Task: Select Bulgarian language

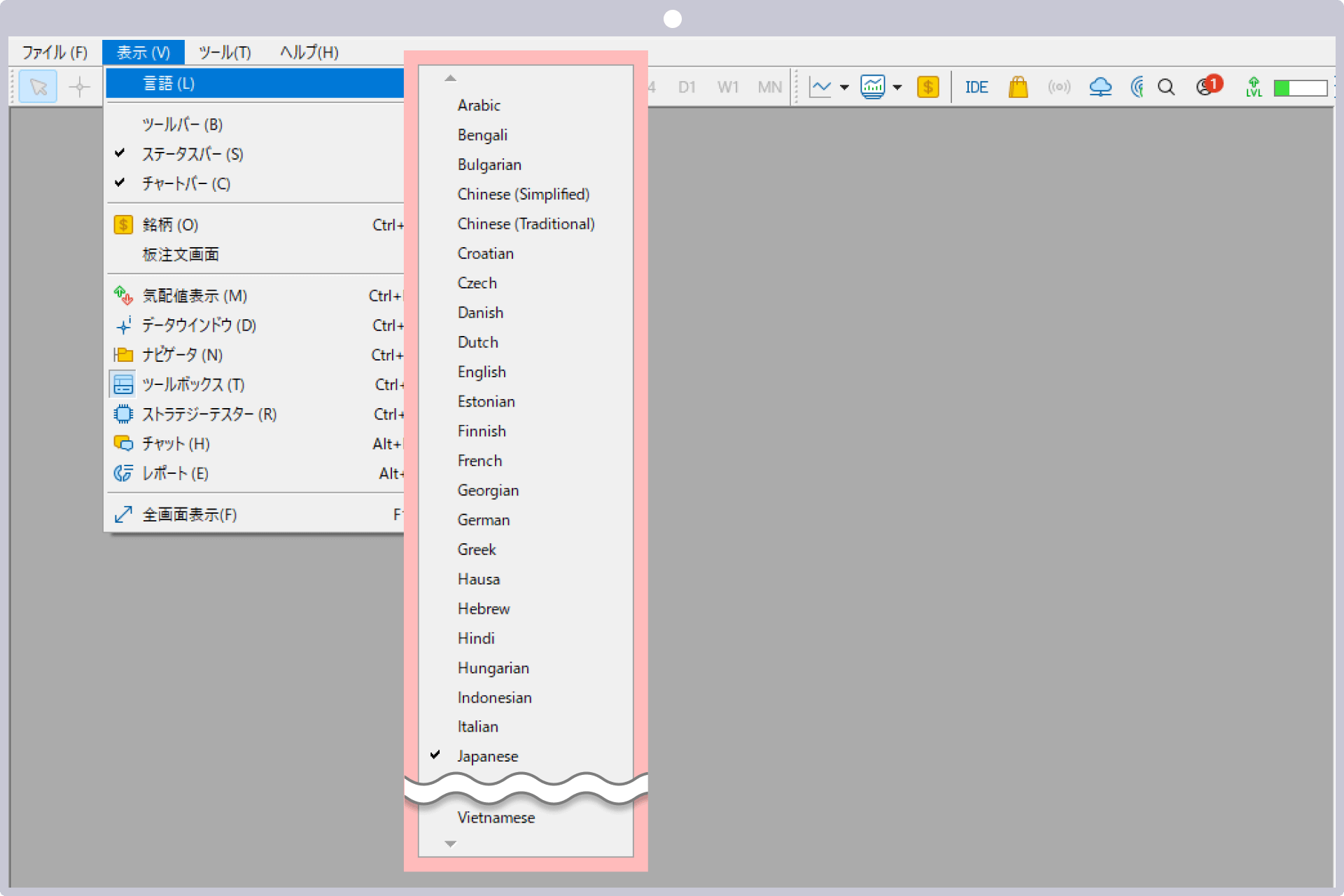Action: coord(526,164)
